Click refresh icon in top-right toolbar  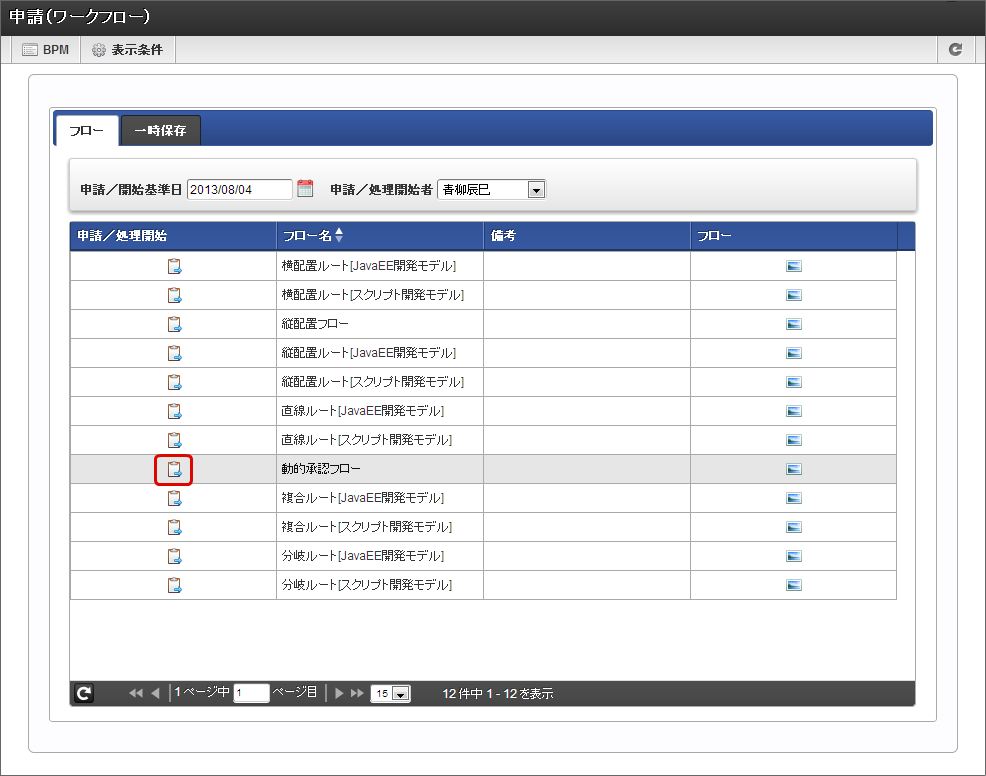[x=955, y=49]
